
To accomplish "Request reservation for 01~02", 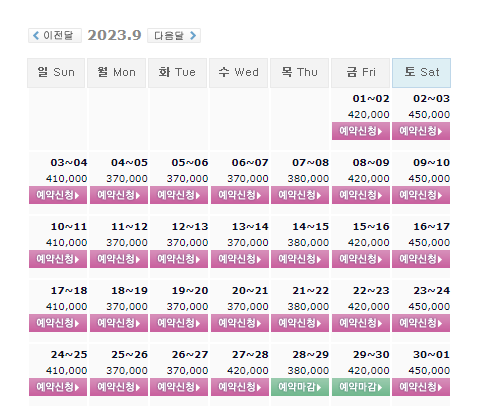I will (361, 131).
